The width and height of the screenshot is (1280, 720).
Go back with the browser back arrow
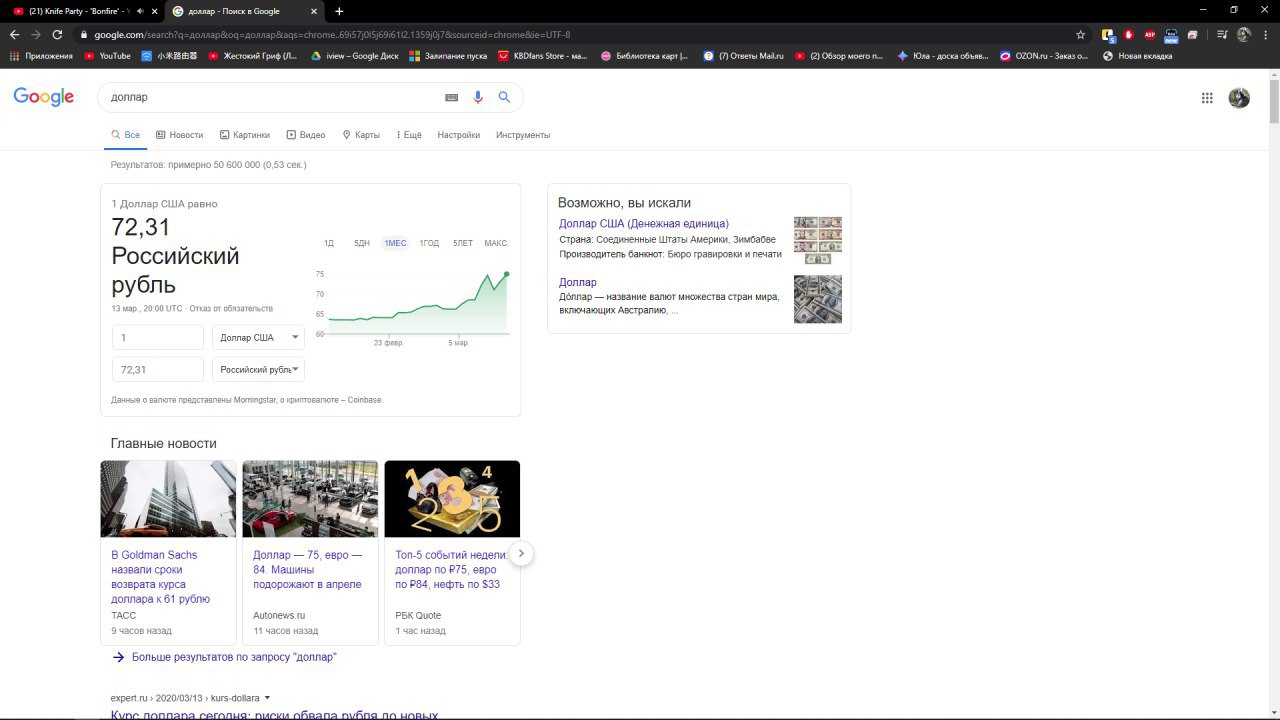14,34
